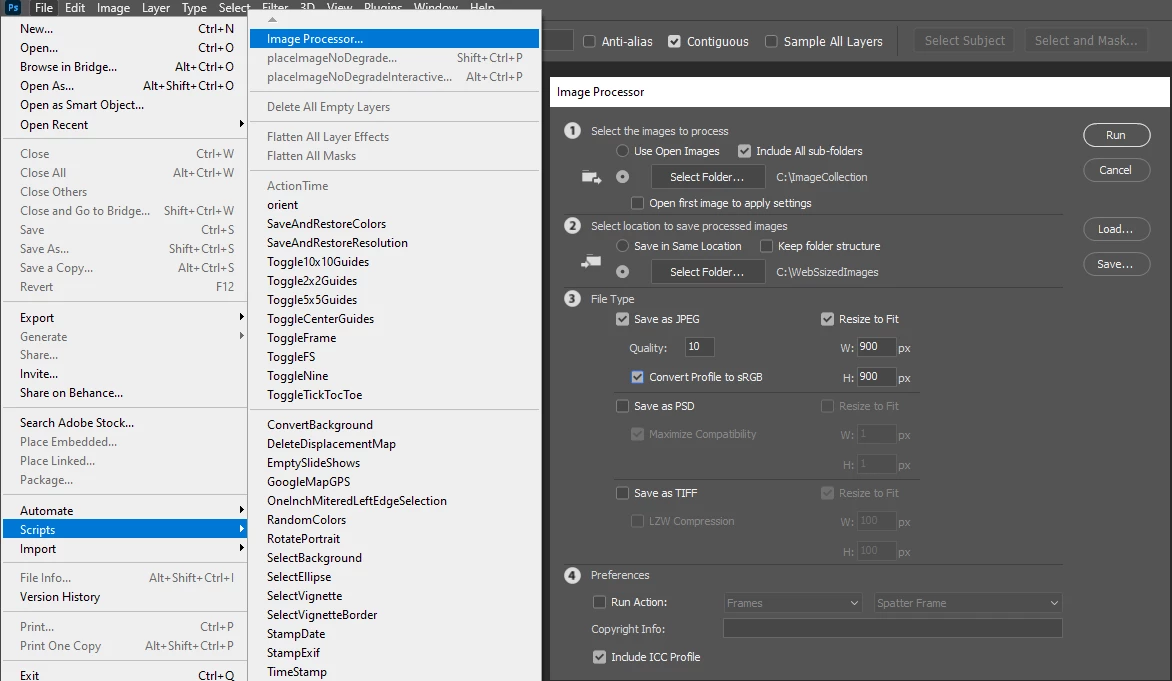Expand the Export submenu
The width and height of the screenshot is (1172, 681).
point(125,318)
